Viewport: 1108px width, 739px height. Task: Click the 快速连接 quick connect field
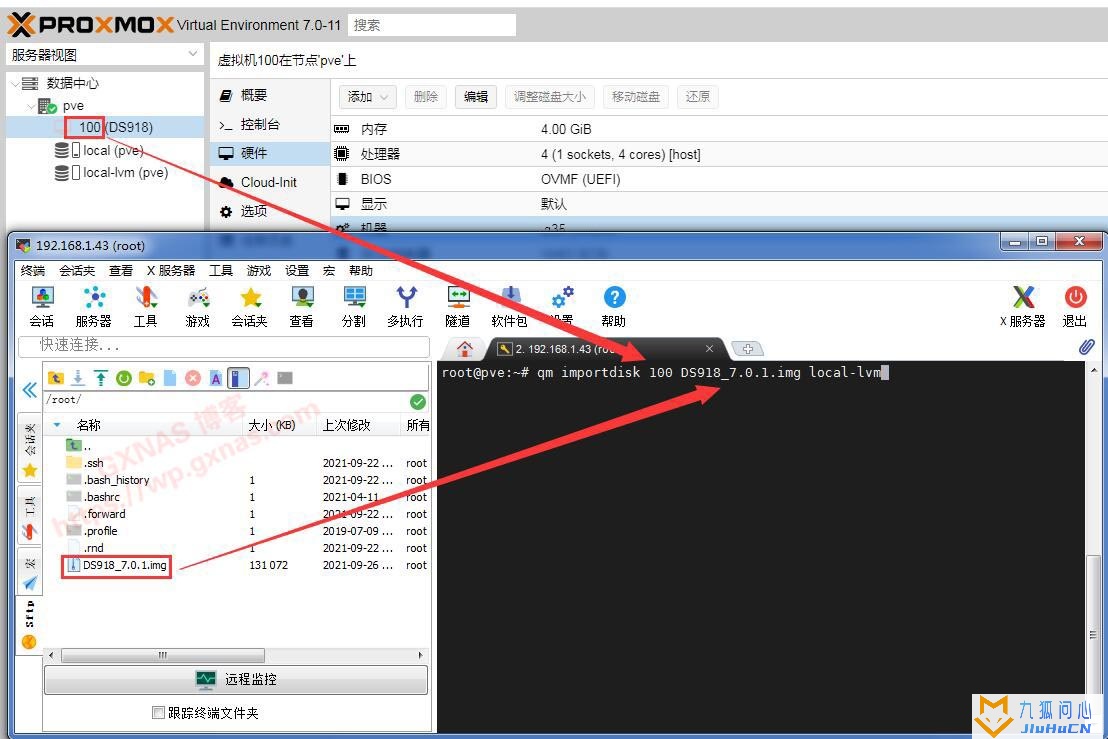point(223,345)
